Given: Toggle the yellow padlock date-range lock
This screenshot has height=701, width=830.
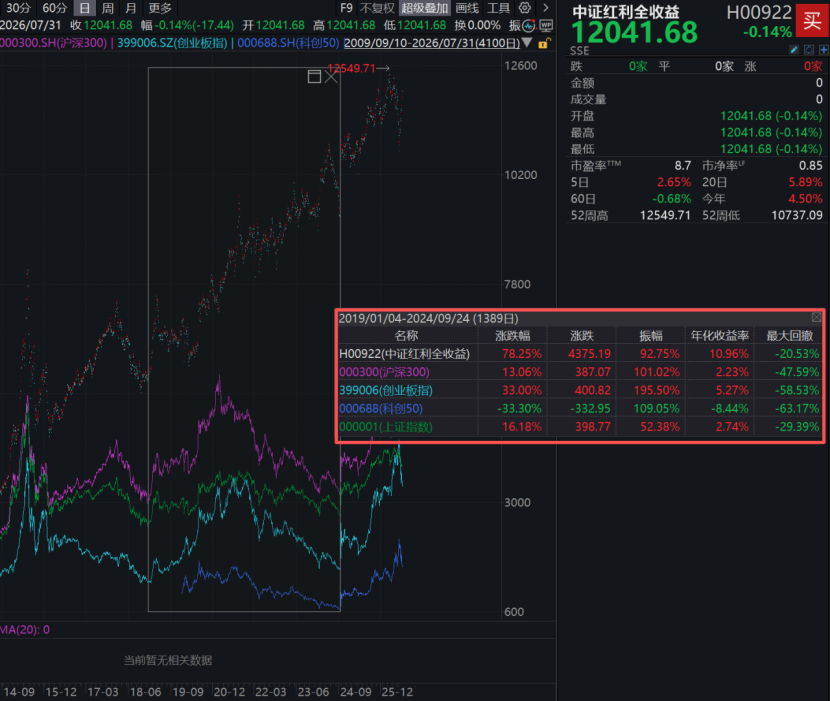Looking at the screenshot, I should (544, 43).
